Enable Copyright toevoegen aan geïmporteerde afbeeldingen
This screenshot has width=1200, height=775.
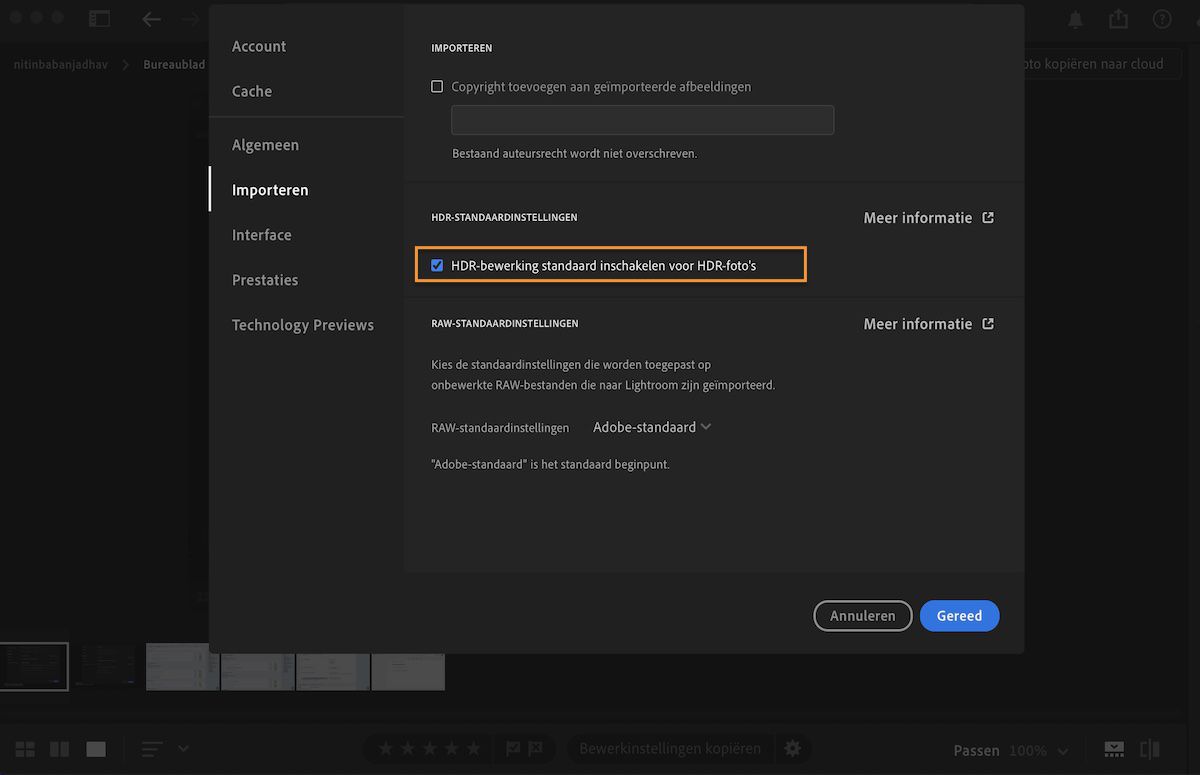(437, 86)
